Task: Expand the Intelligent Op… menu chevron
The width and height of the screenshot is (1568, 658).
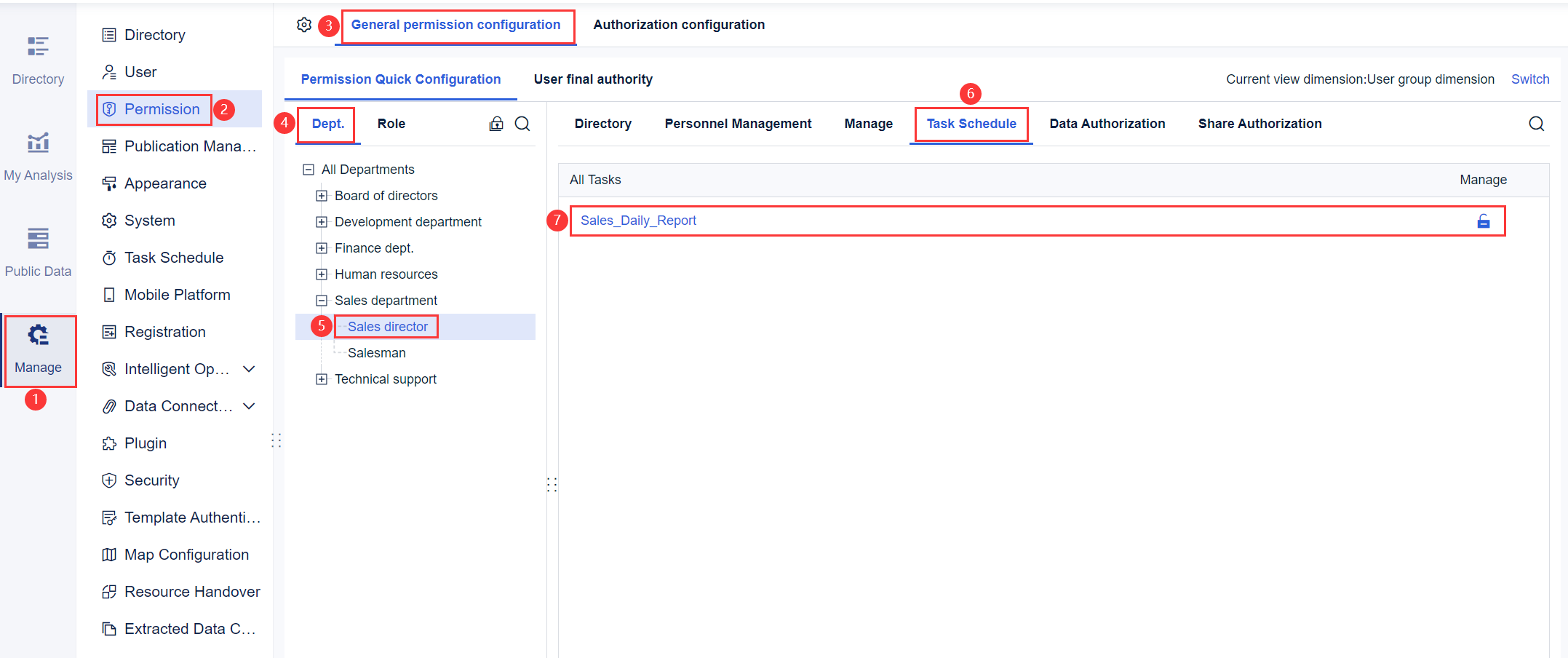Action: click(249, 369)
